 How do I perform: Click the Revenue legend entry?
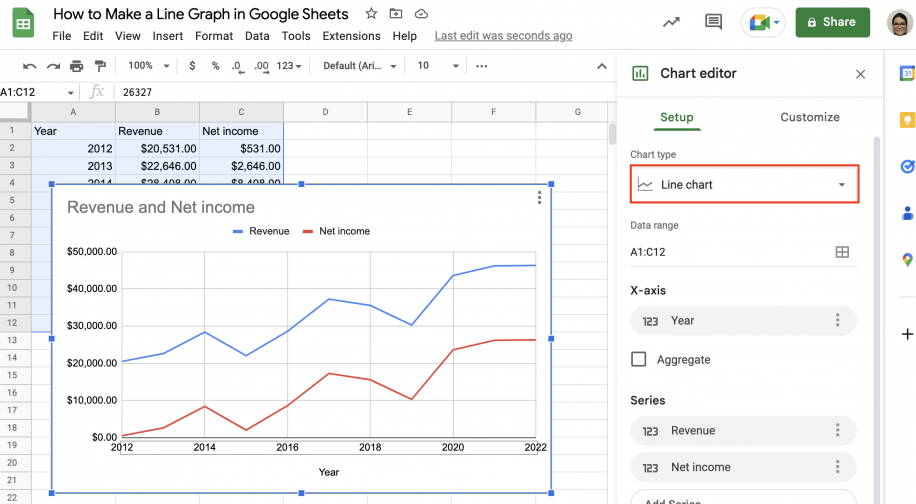pyautogui.click(x=261, y=231)
